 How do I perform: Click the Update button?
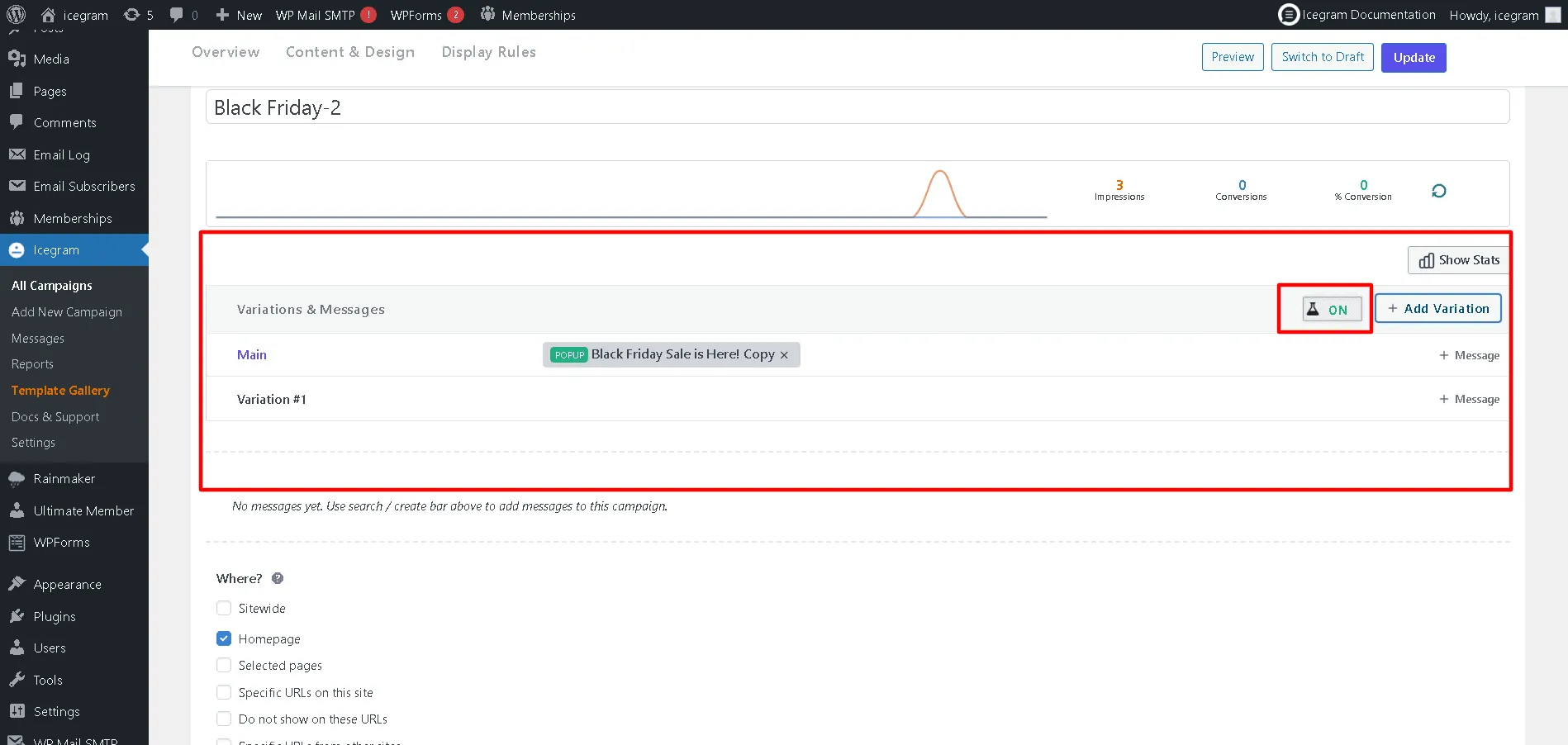(1414, 58)
